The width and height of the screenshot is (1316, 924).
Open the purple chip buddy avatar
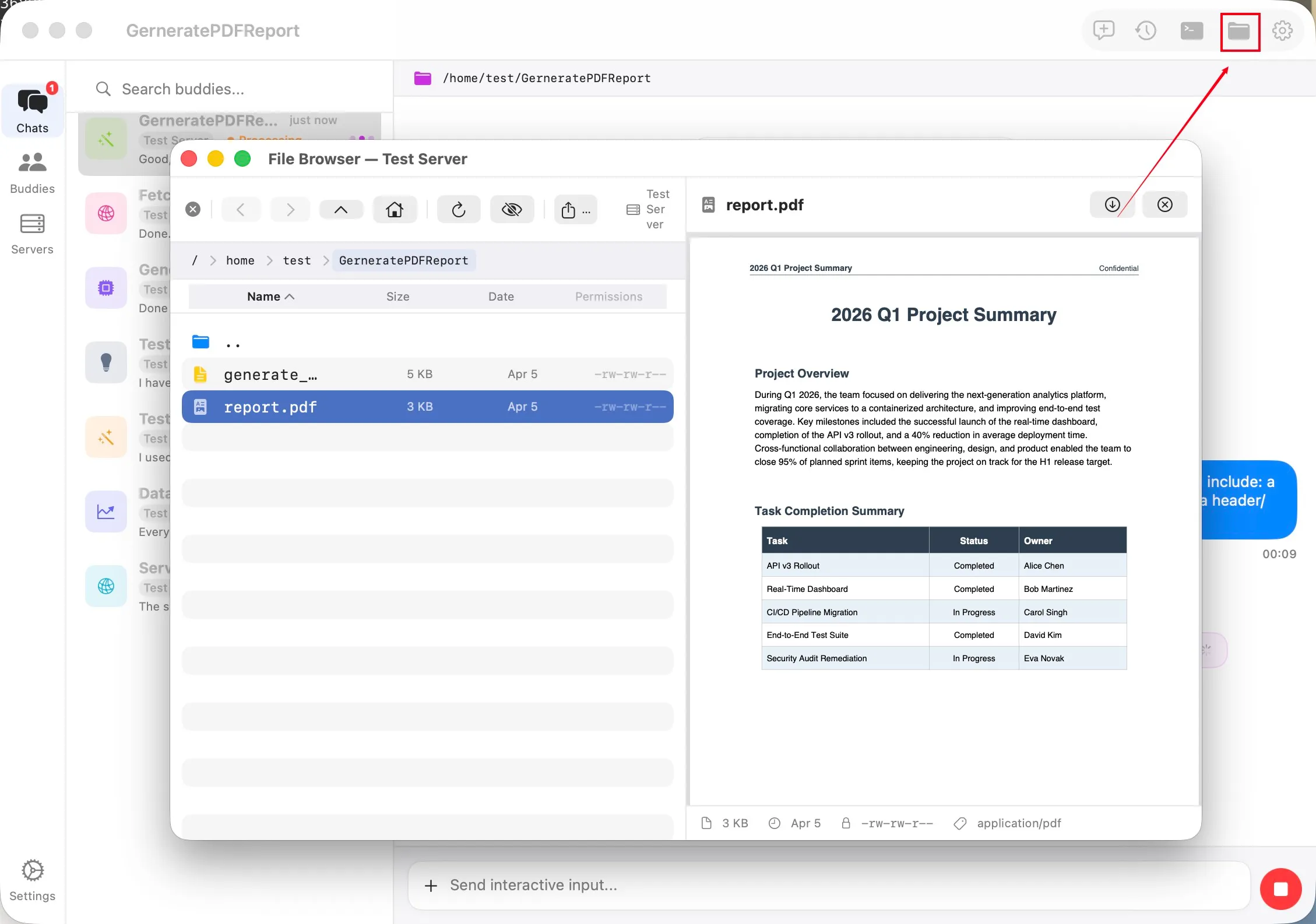coord(106,288)
